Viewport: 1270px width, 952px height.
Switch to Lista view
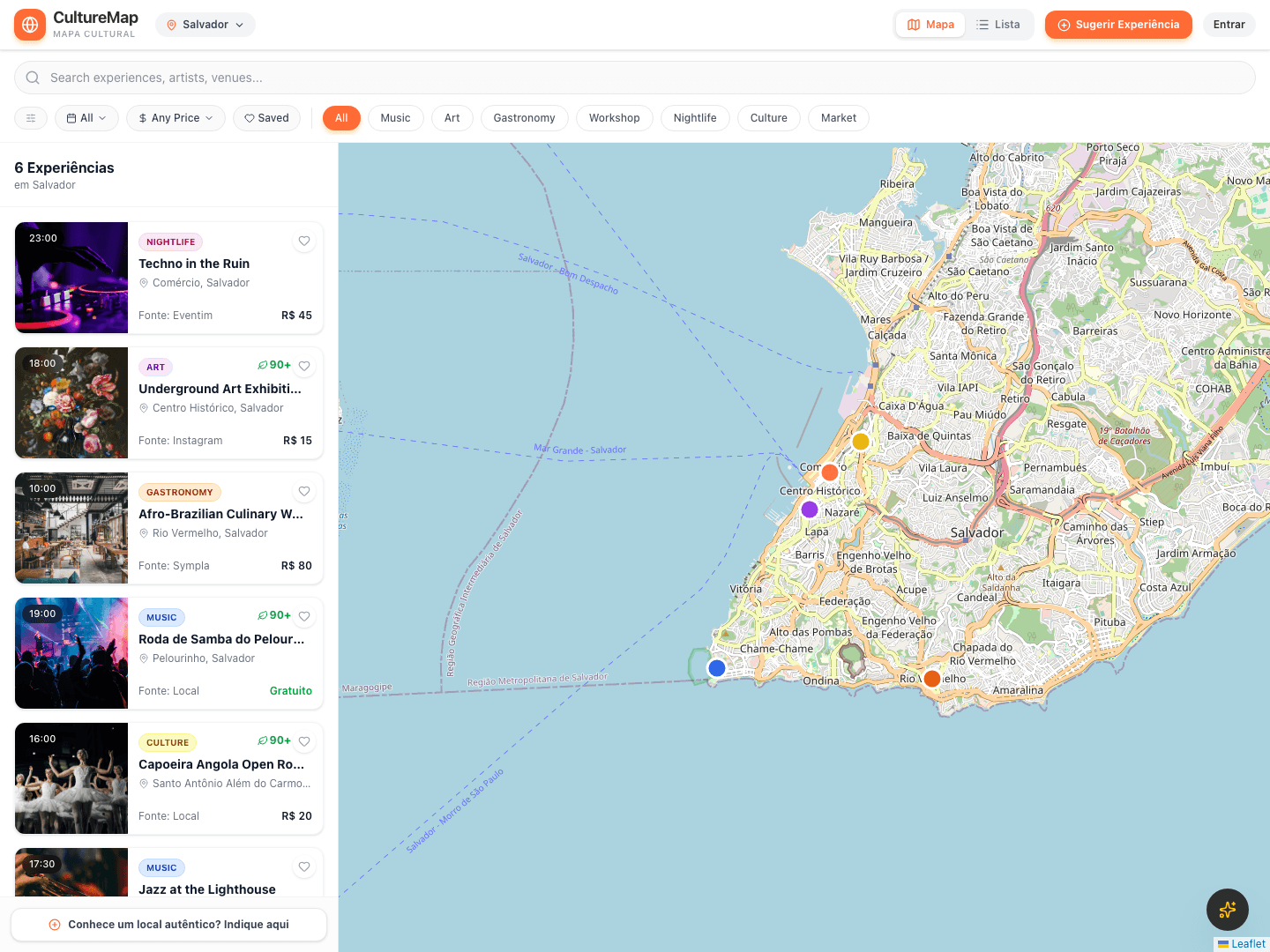click(x=998, y=25)
